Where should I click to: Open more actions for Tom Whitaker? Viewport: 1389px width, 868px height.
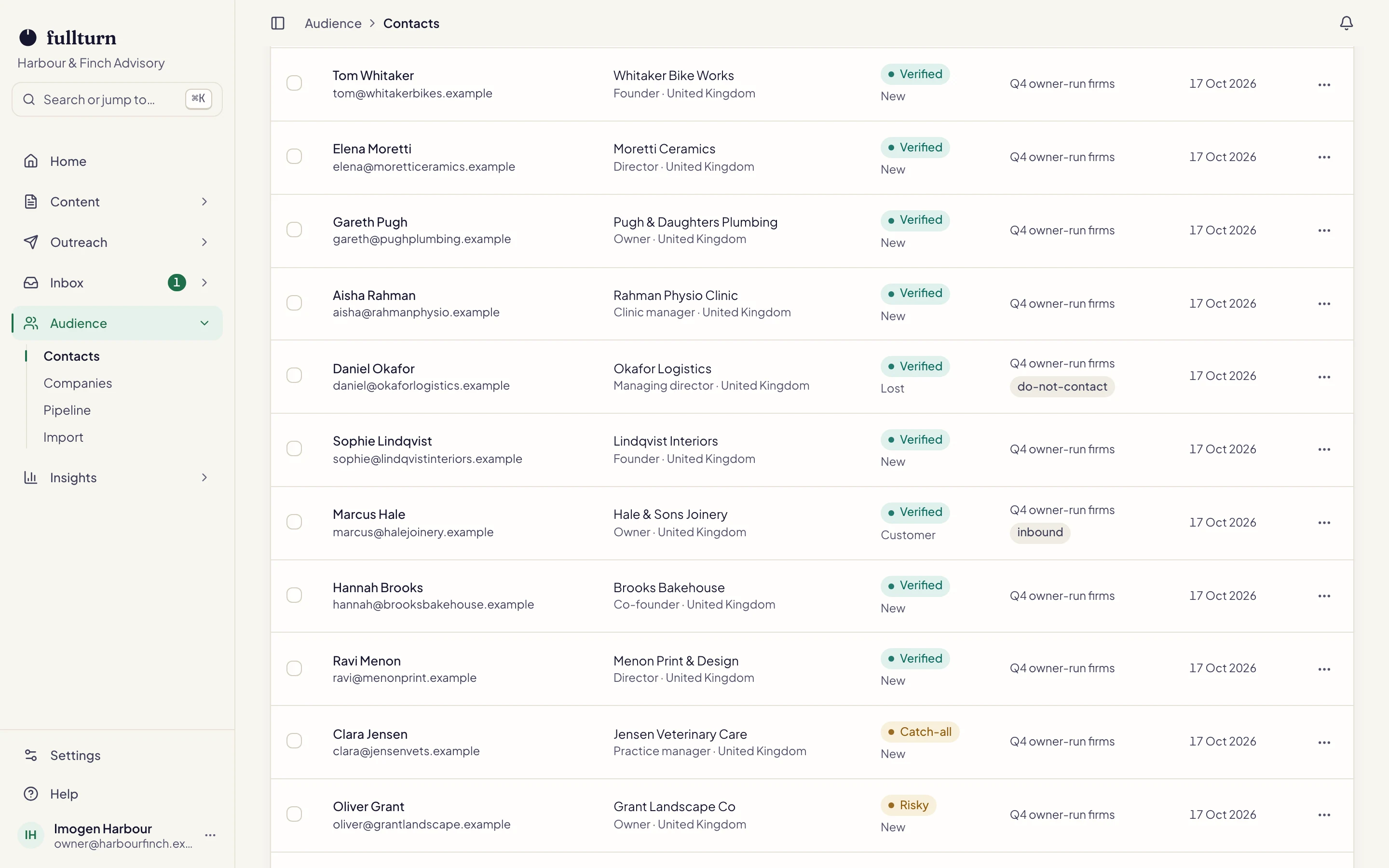coord(1324,84)
